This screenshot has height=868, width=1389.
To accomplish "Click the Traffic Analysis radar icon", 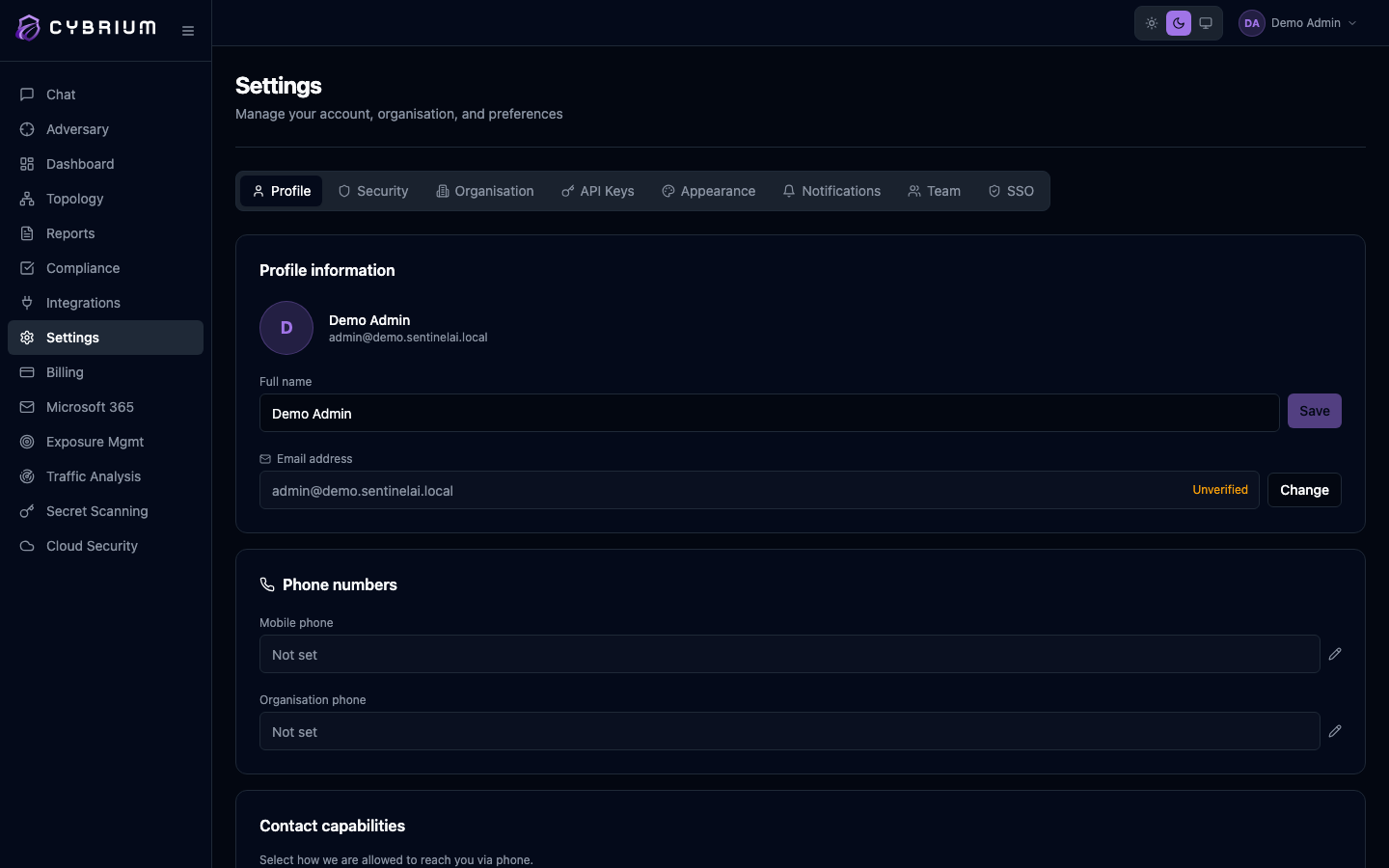I will pyautogui.click(x=27, y=476).
